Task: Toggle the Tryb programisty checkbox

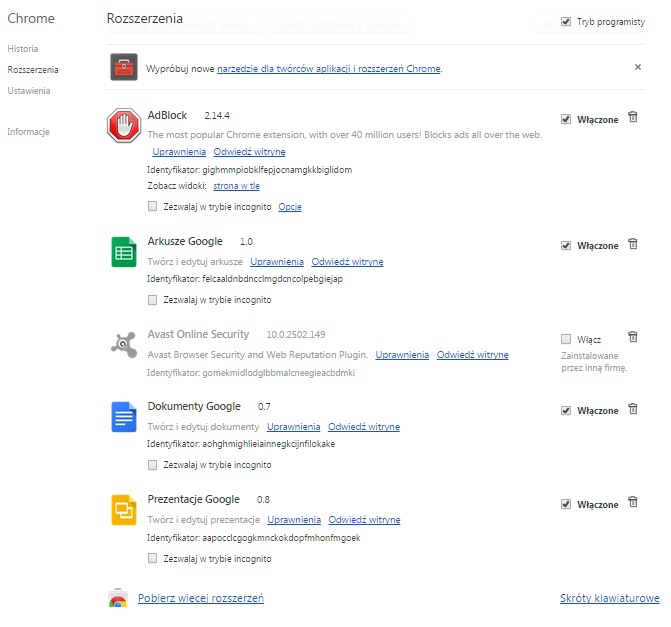Action: 566,21
